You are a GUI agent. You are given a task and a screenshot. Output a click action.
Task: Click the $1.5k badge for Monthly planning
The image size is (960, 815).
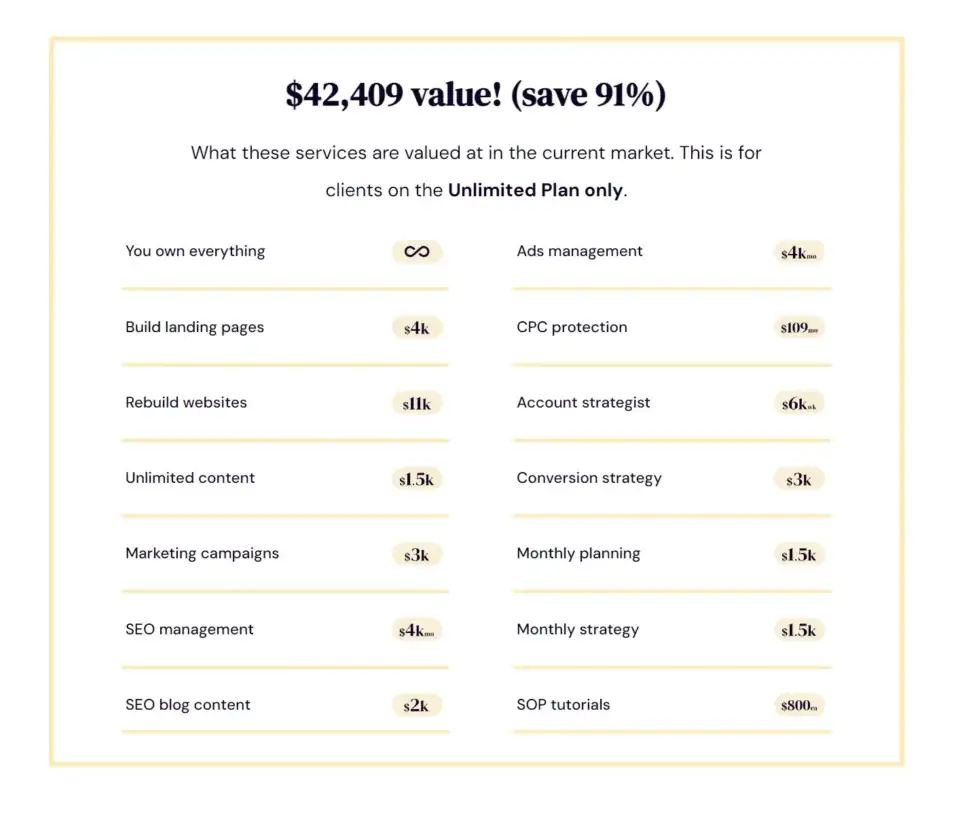click(x=799, y=555)
